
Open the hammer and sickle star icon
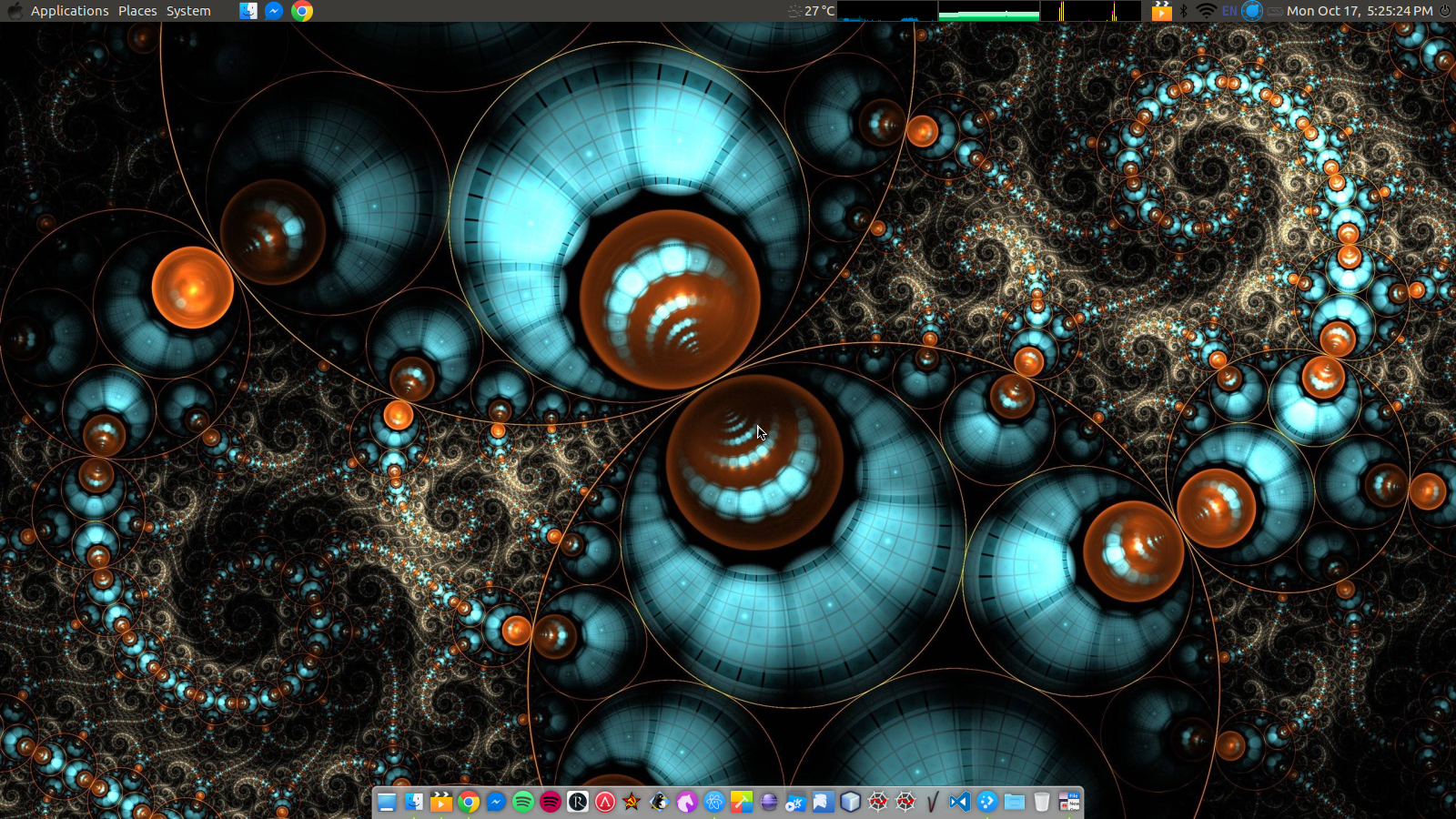pos(632,802)
